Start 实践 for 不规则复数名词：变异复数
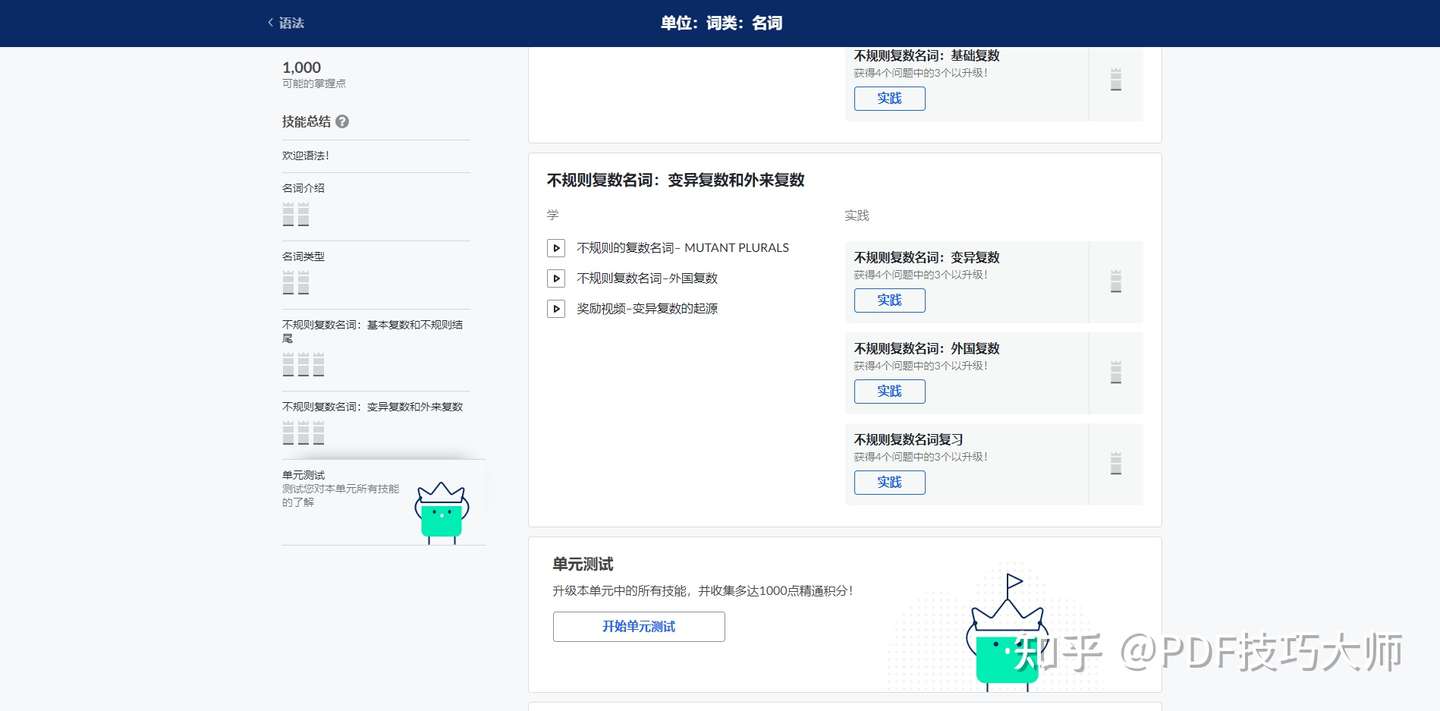1440x711 pixels. 889,300
